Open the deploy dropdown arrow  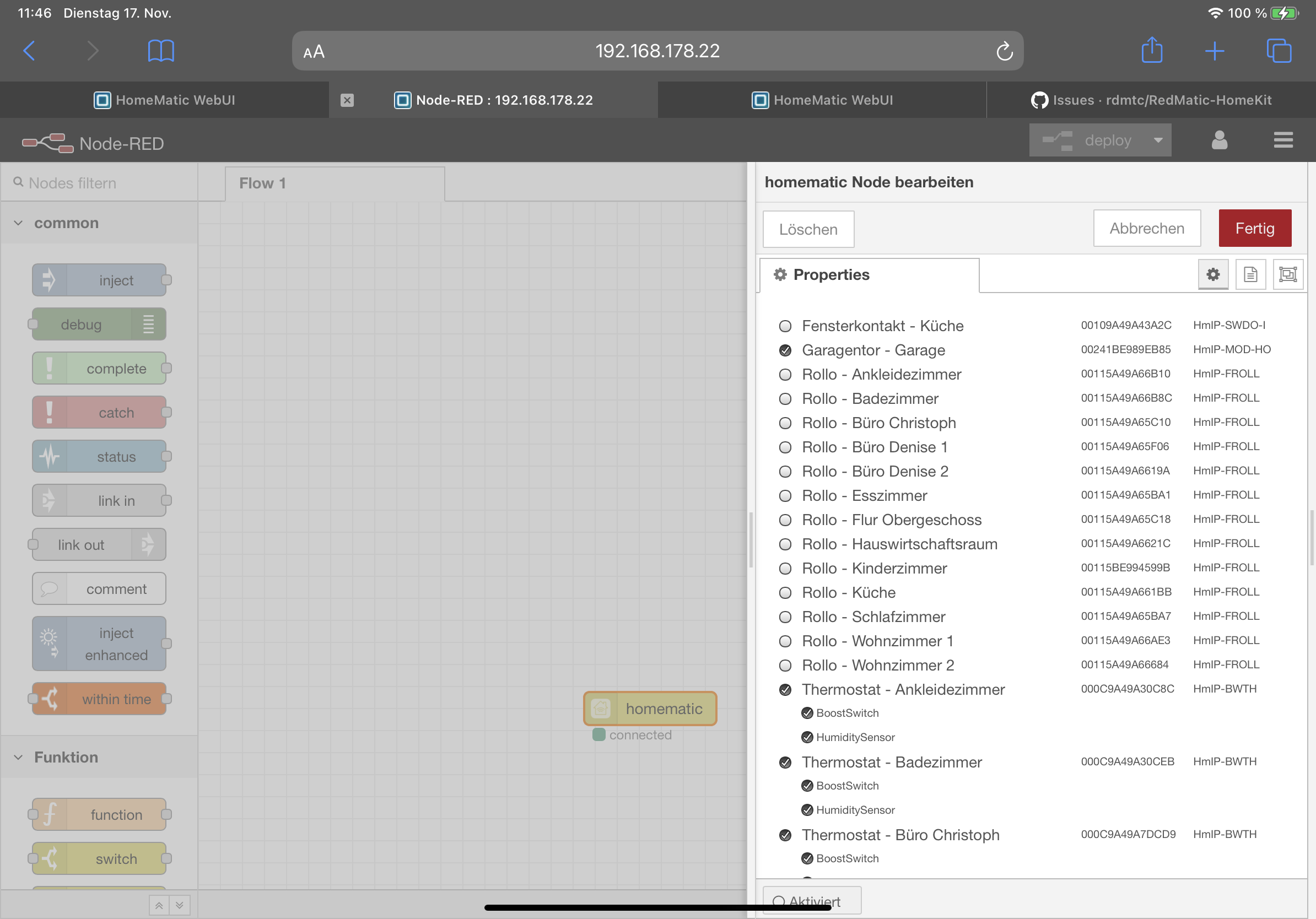(1158, 140)
